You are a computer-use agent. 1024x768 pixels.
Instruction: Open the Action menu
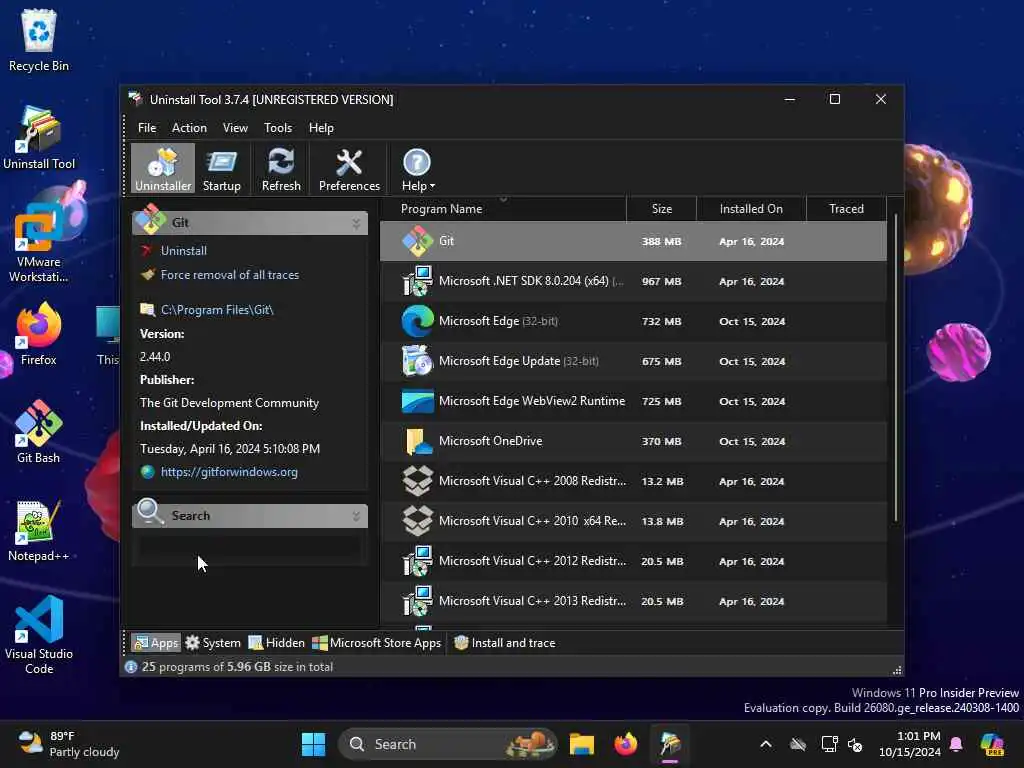pos(189,128)
